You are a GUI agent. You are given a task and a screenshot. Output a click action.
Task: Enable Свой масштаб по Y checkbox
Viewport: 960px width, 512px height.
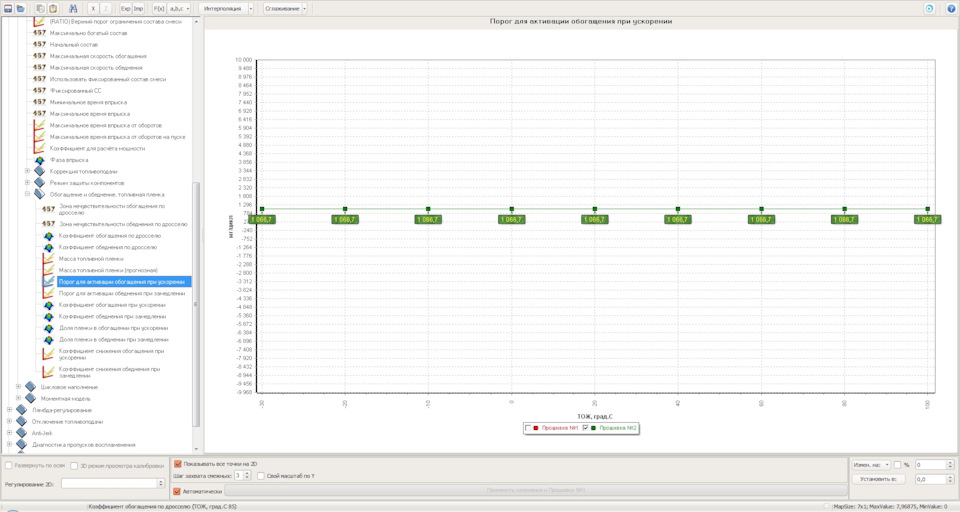click(261, 476)
